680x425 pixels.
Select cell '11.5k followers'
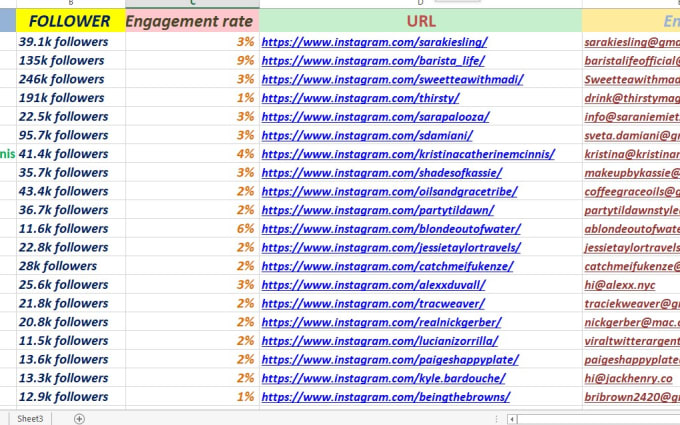pos(71,340)
